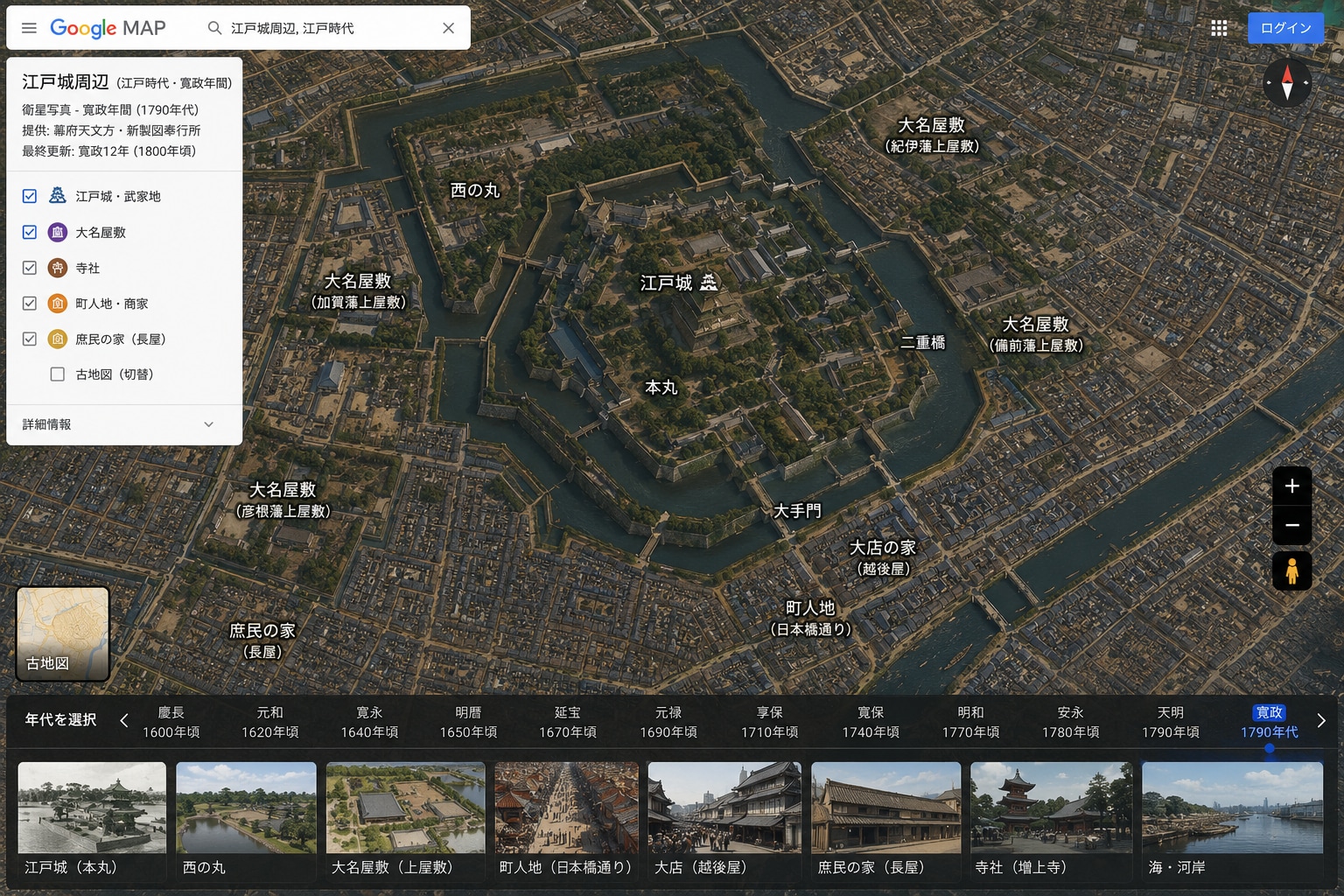Viewport: 1344px width, 896px height.
Task: Toggle the 寺社 layer checkbox
Action: click(30, 268)
